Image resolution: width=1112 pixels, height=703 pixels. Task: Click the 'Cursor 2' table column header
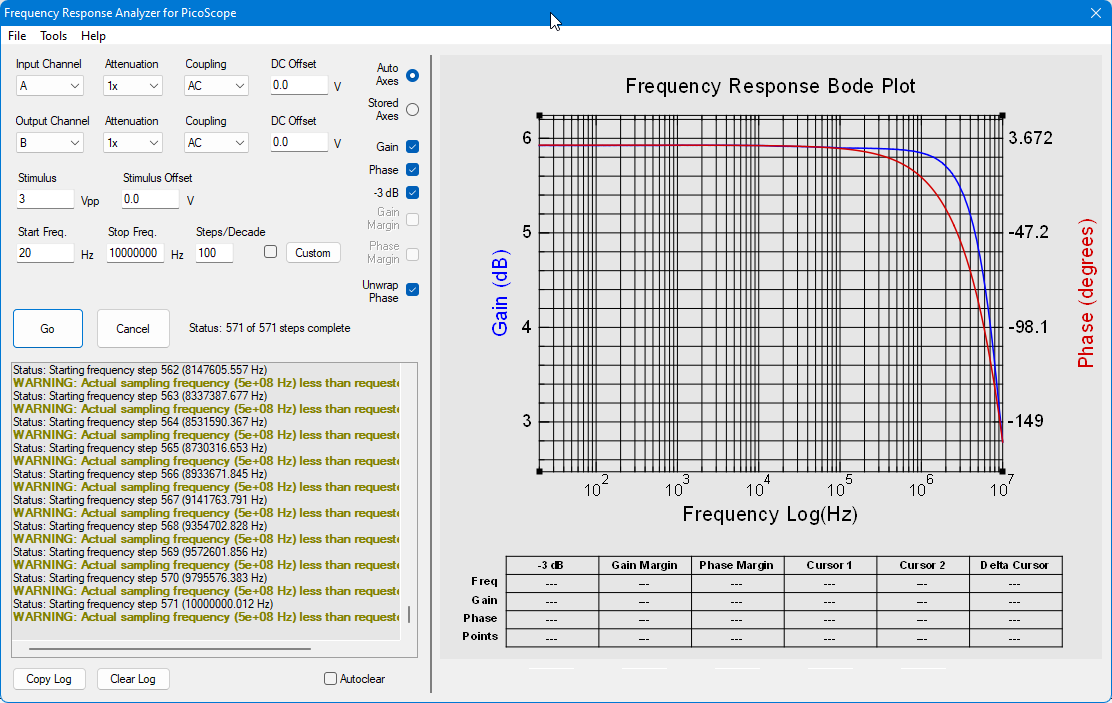tap(923, 565)
